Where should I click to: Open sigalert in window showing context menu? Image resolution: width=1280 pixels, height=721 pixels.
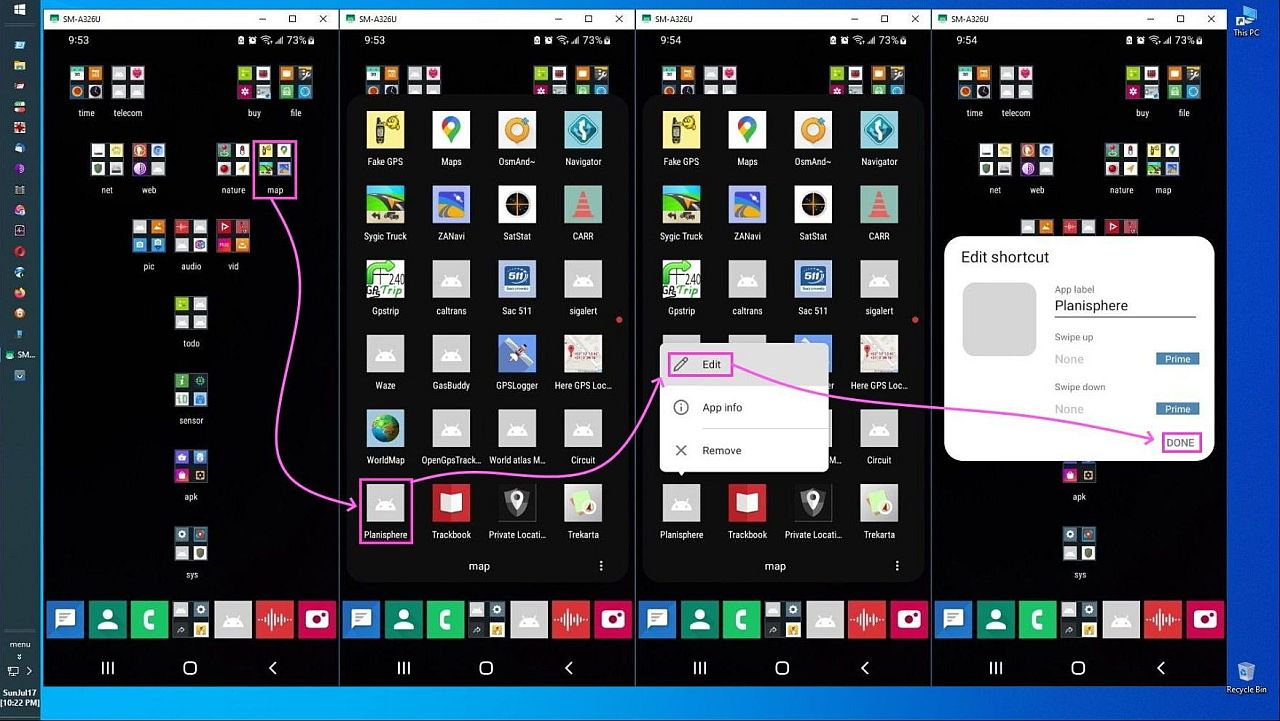(x=879, y=279)
